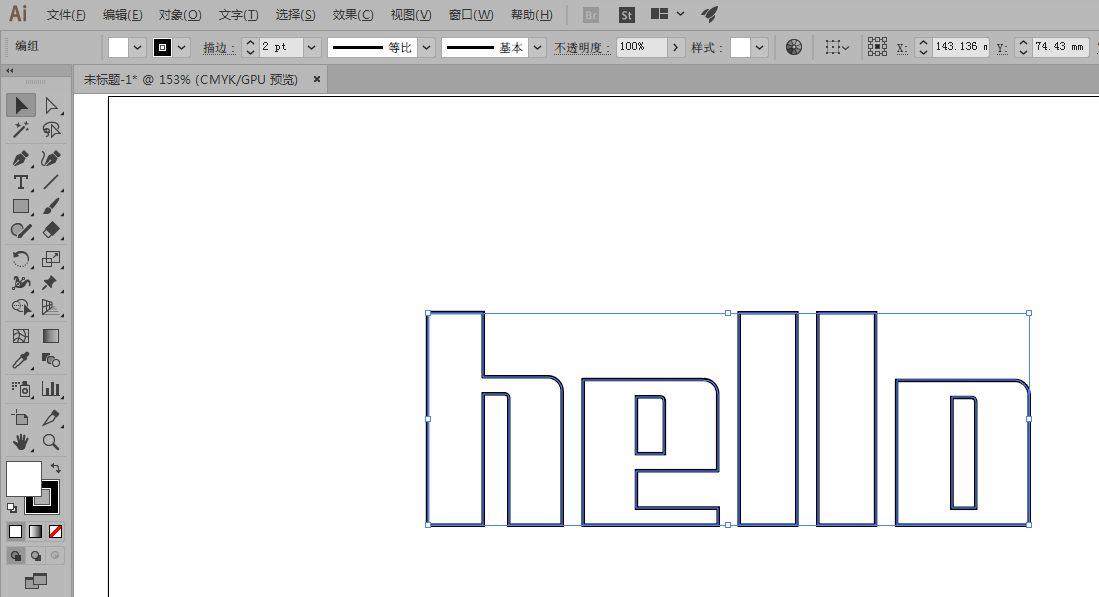1099x597 pixels.
Task: Open the 等比 width profile dropdown
Action: [426, 48]
